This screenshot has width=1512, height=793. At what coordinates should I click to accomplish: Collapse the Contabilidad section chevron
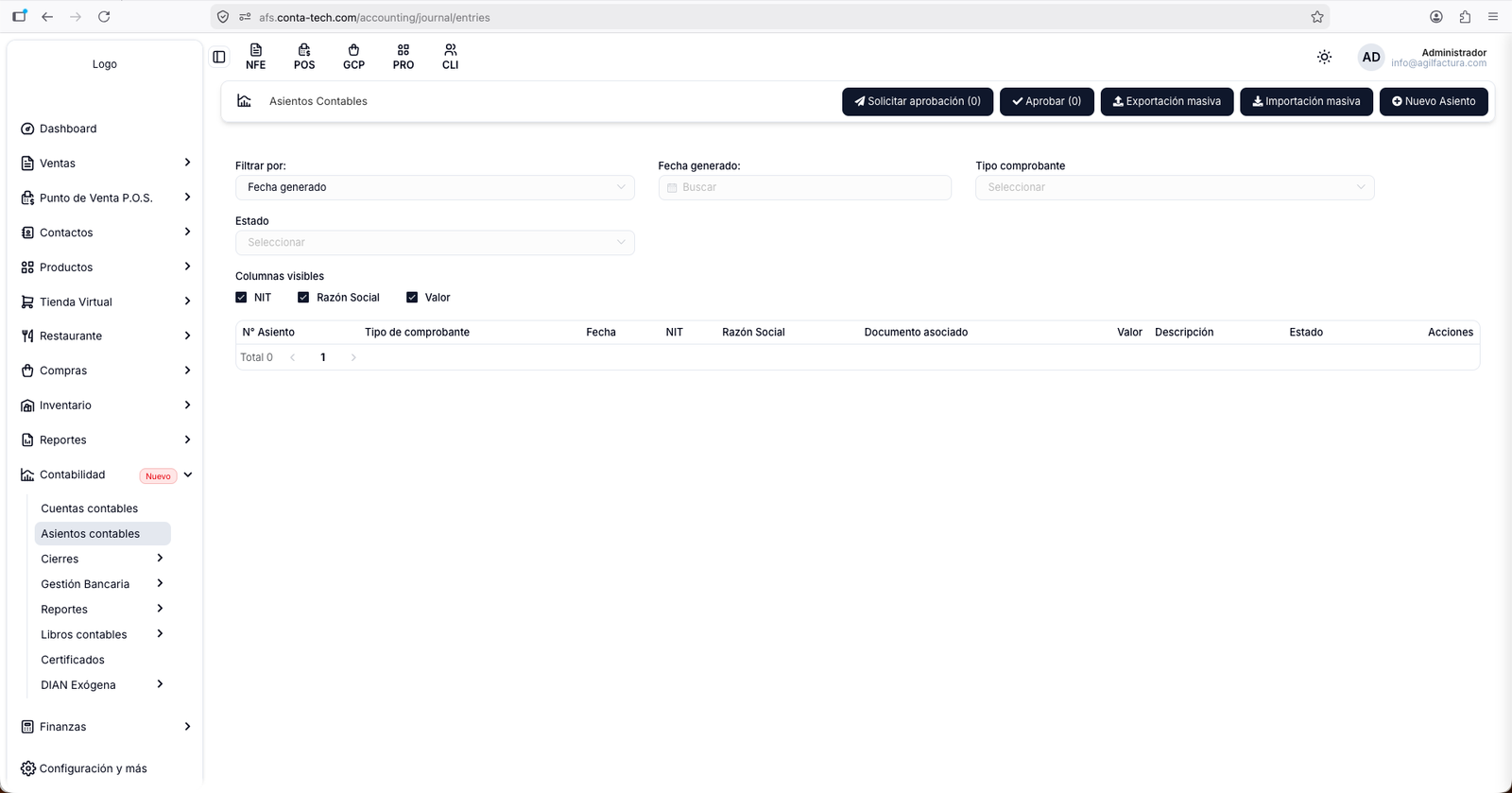tap(188, 474)
